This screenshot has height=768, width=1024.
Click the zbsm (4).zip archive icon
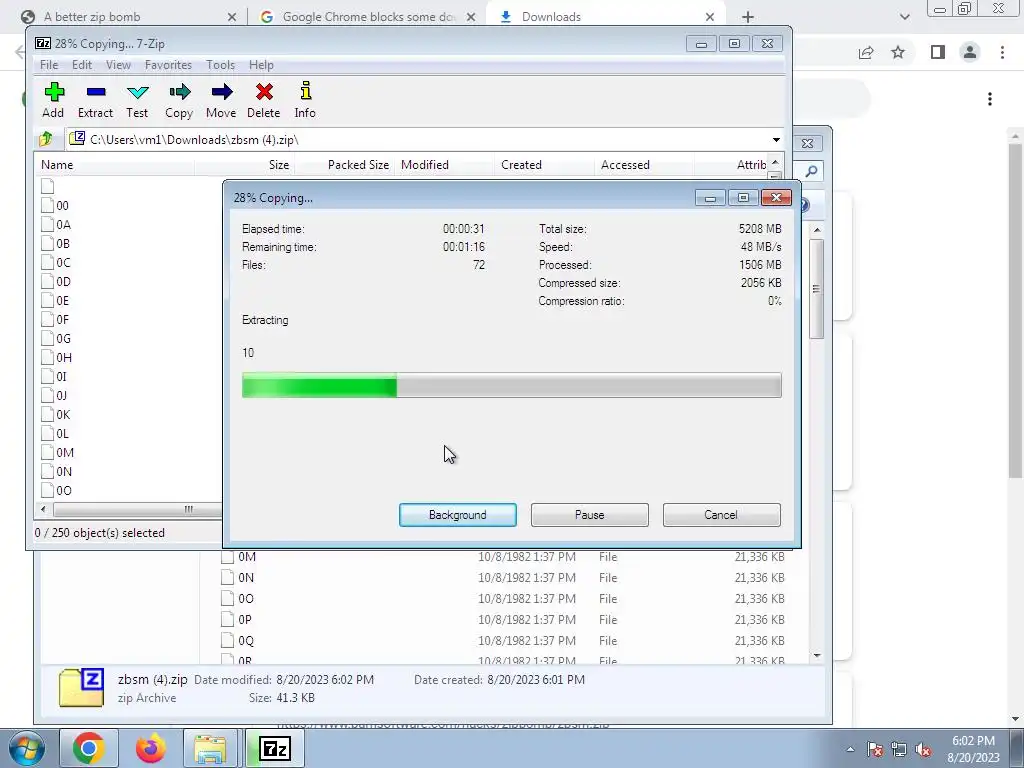82,688
